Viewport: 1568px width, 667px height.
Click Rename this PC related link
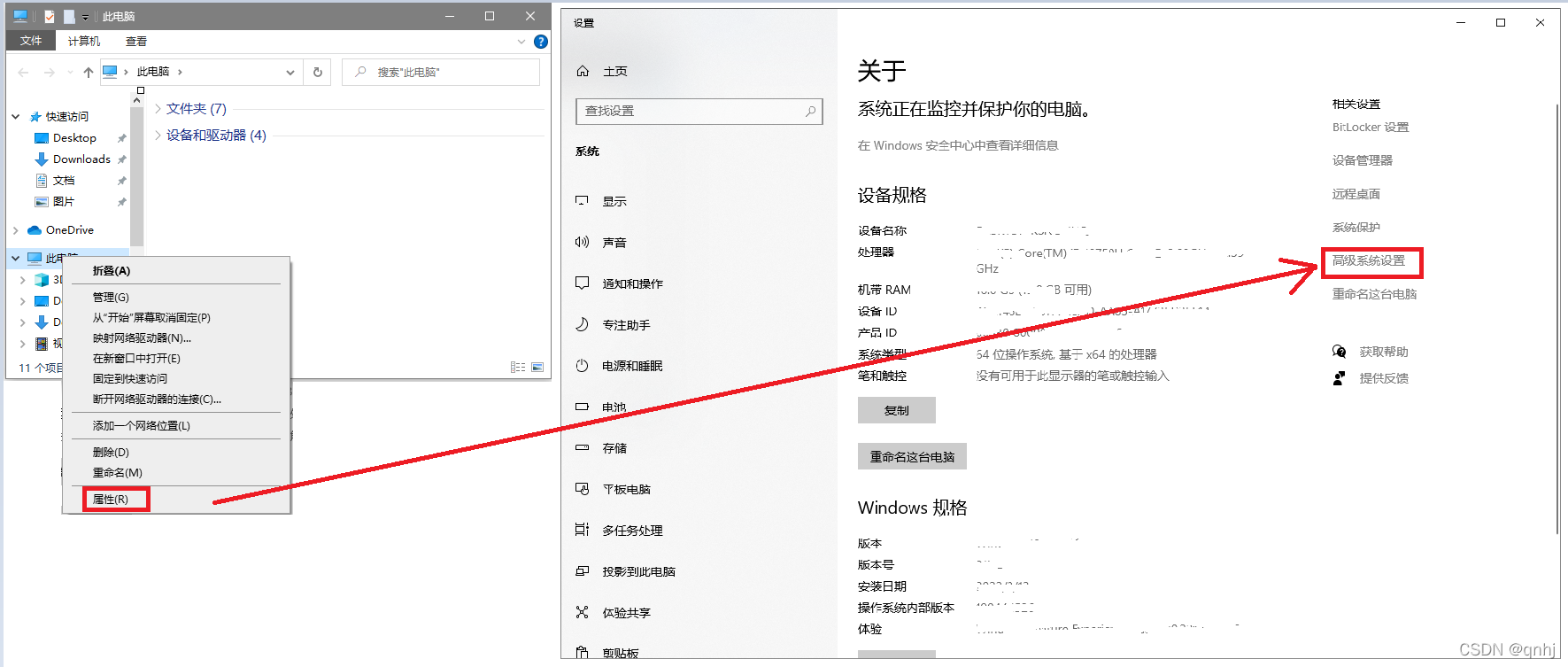tap(1374, 294)
